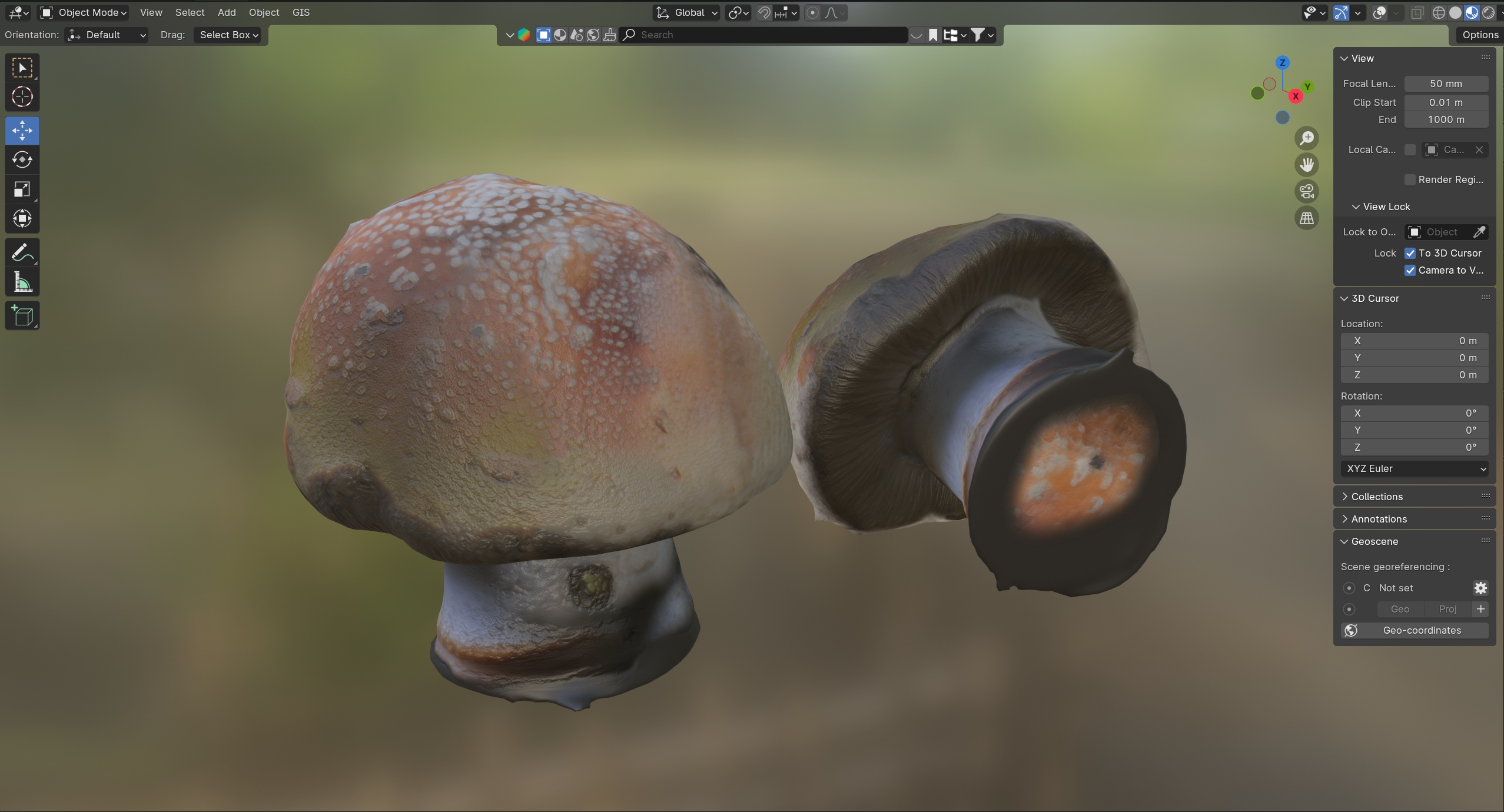Enable the Render Region checkbox
The height and width of the screenshot is (812, 1504).
(1410, 179)
